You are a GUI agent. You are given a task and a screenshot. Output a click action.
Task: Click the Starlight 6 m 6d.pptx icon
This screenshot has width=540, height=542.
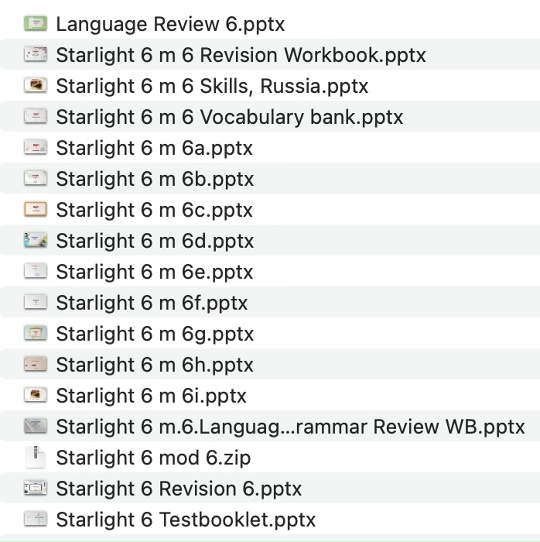(x=36, y=240)
